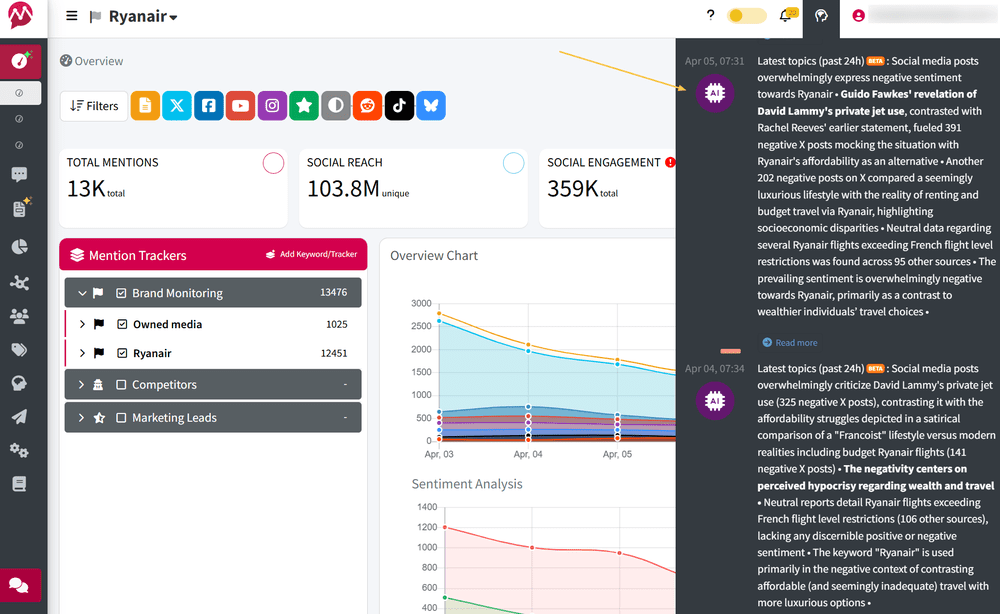Toggle the AI assistant head icon in header
The height and width of the screenshot is (614, 1000).
[x=821, y=16]
